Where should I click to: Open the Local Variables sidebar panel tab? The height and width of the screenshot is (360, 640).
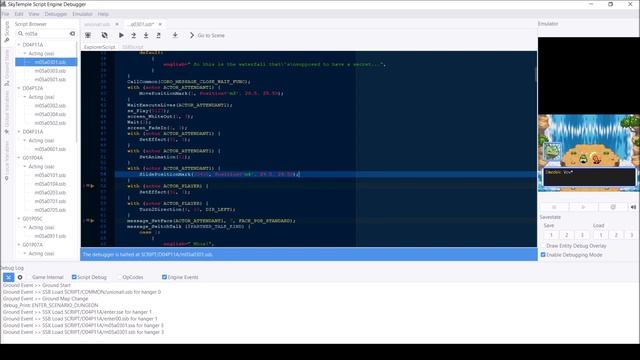pos(7,161)
